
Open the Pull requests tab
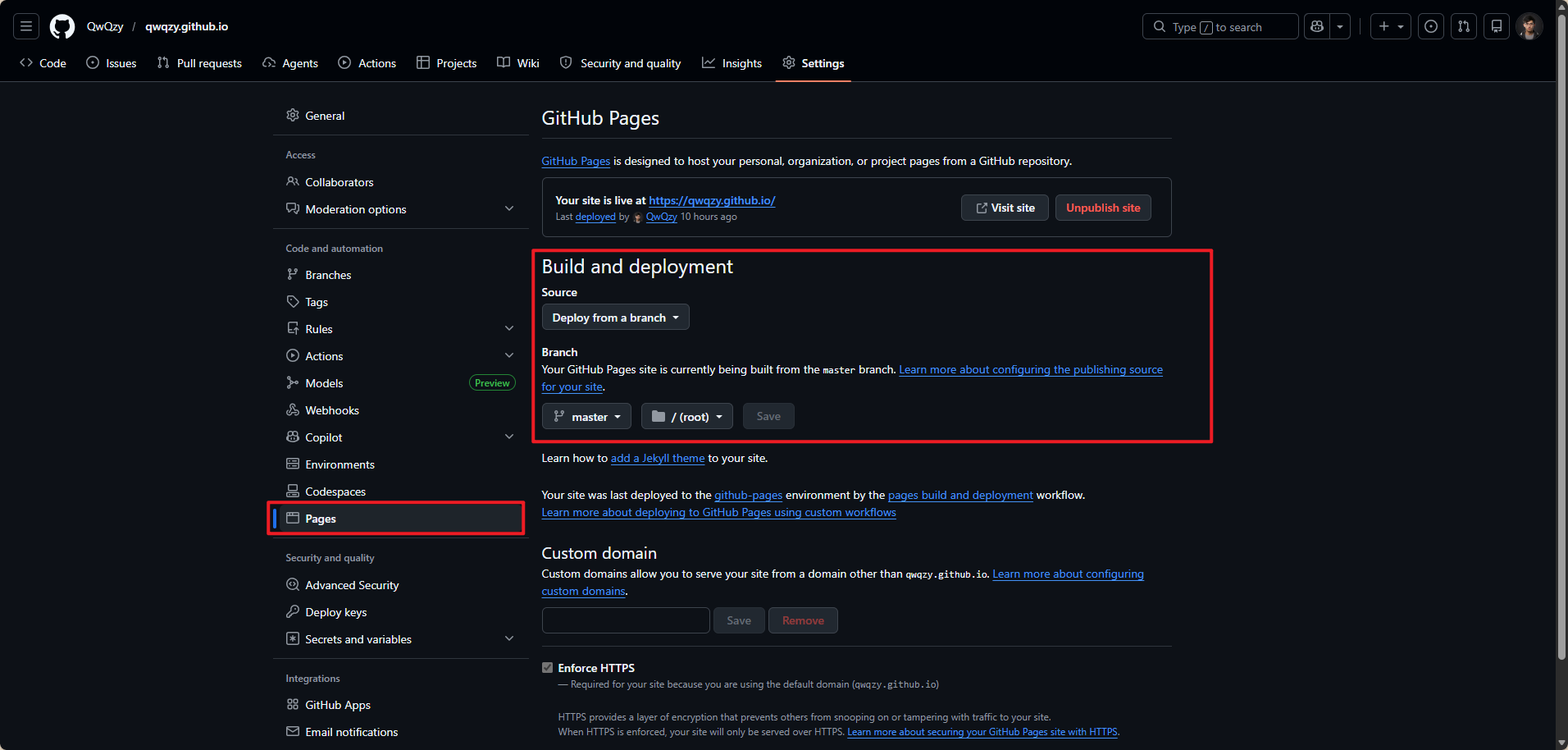click(199, 63)
